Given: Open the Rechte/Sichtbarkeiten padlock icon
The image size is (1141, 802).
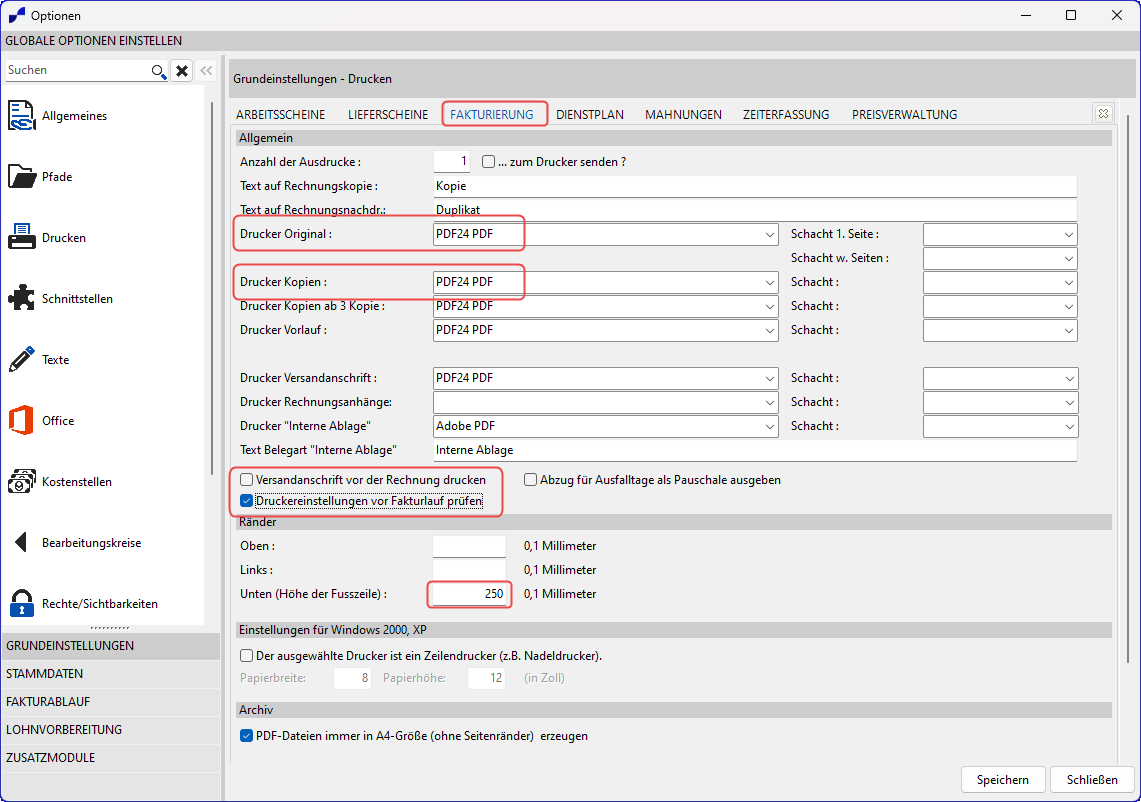Looking at the screenshot, I should click(x=21, y=603).
